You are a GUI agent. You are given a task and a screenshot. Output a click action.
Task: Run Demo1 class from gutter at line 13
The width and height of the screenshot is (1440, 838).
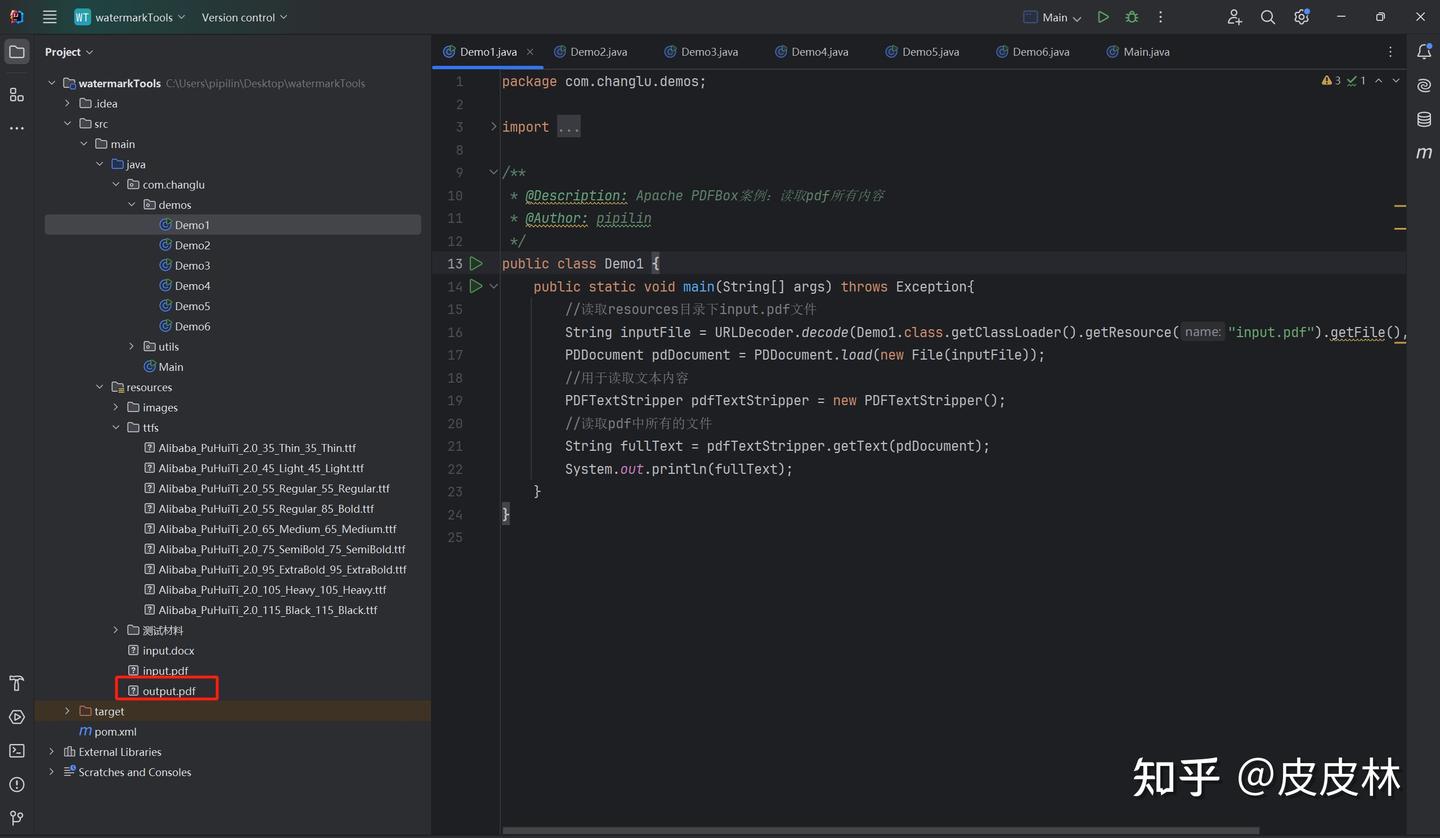[x=477, y=264]
